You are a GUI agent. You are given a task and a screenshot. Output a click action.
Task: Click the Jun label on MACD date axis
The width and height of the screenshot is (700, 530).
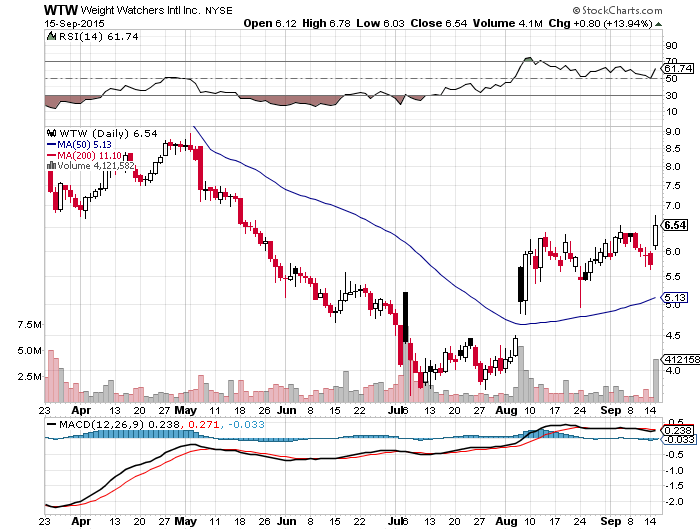point(286,521)
